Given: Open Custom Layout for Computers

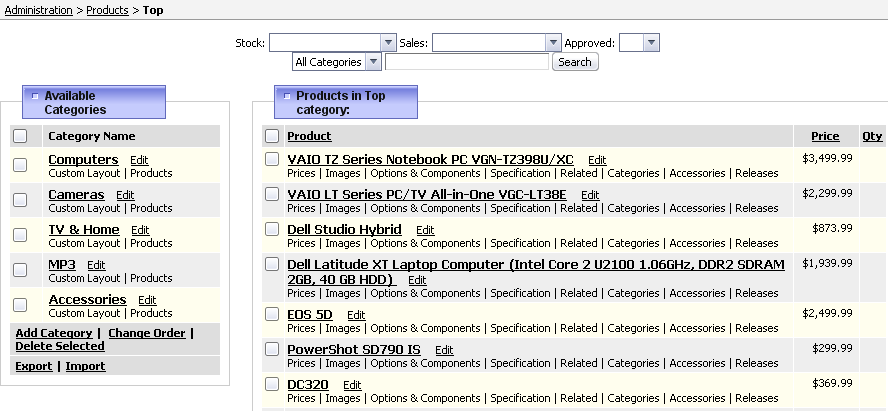Looking at the screenshot, I should (x=84, y=173).
